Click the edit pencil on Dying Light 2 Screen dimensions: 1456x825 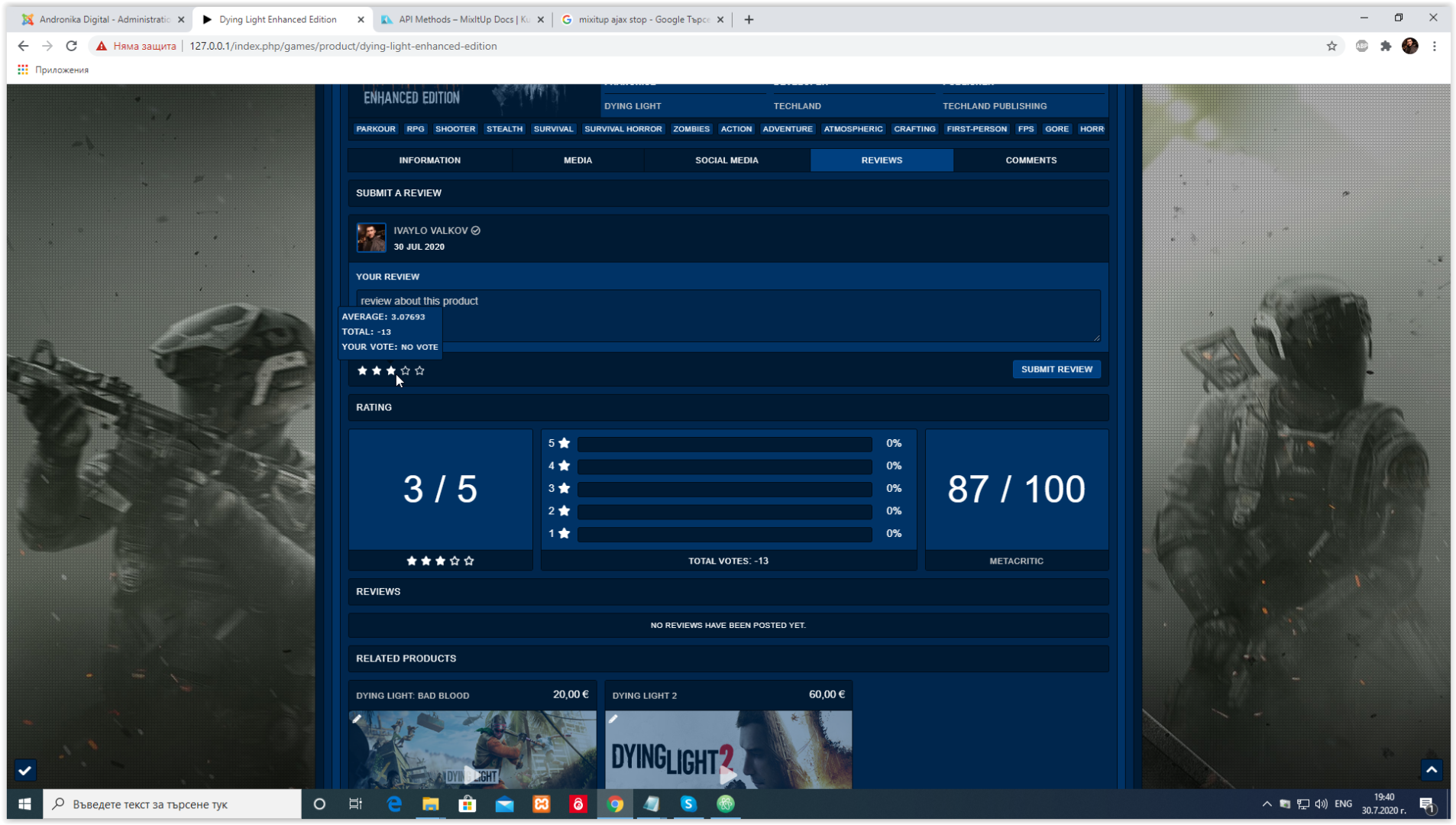click(x=613, y=719)
